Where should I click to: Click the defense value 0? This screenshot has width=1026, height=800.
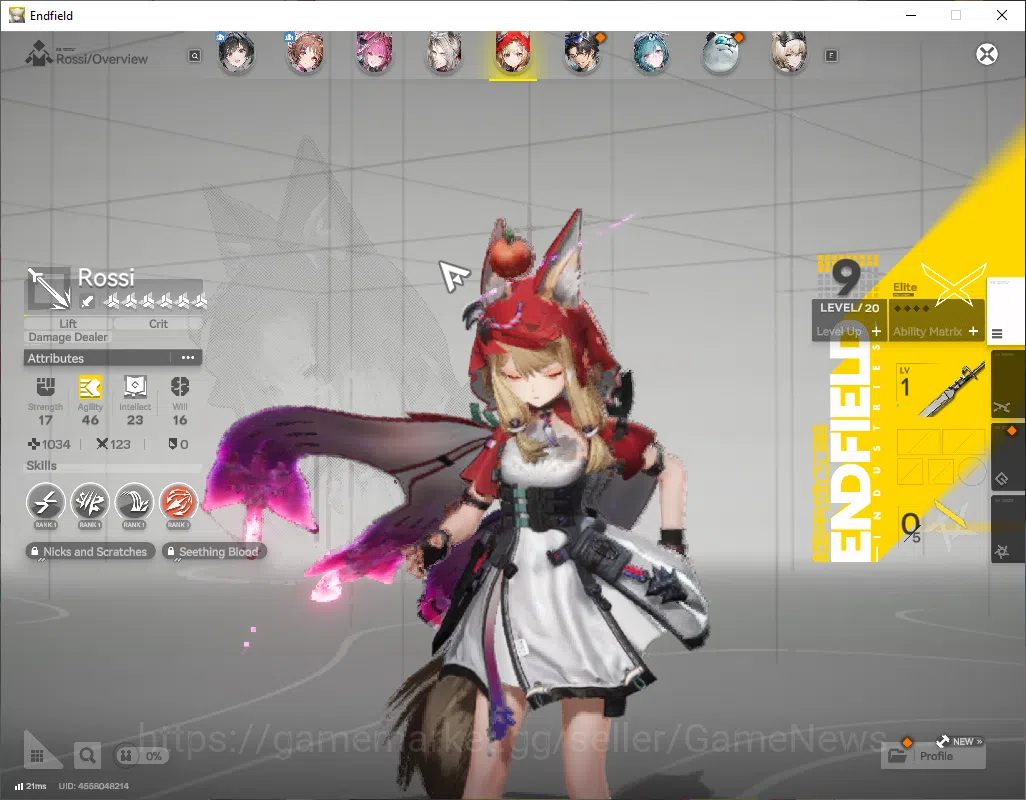pyautogui.click(x=184, y=445)
